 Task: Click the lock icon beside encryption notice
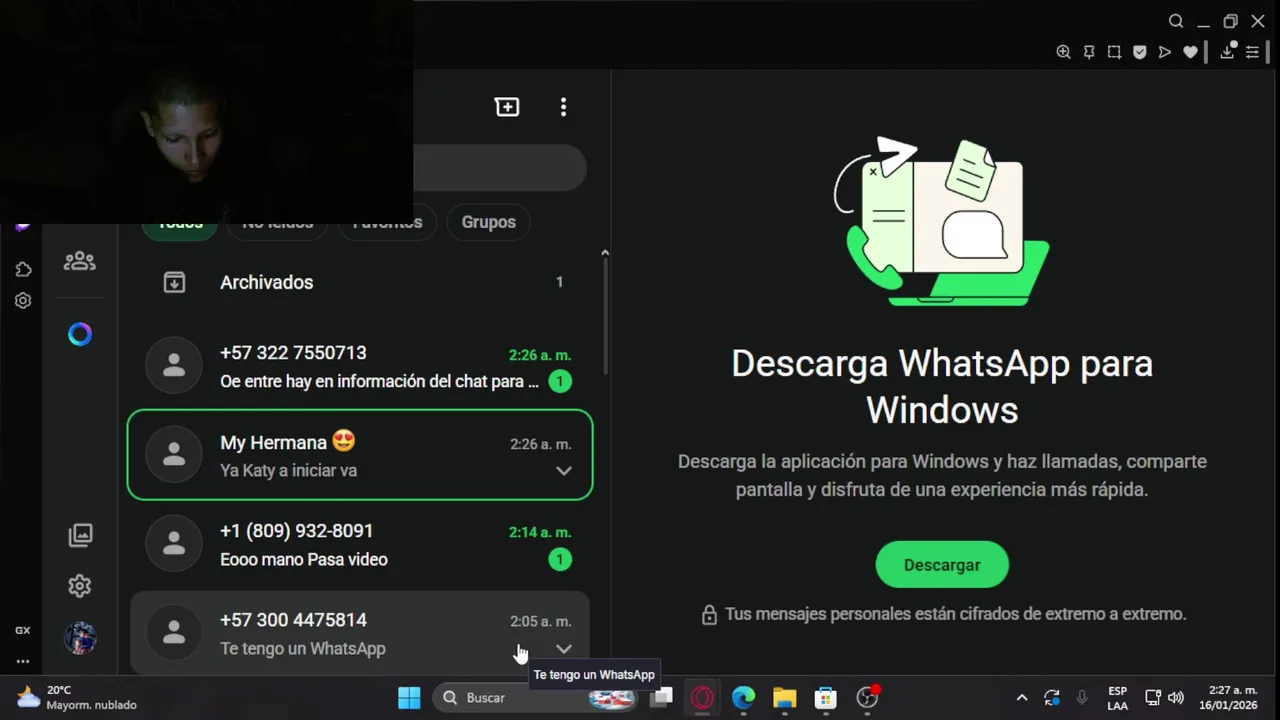709,615
